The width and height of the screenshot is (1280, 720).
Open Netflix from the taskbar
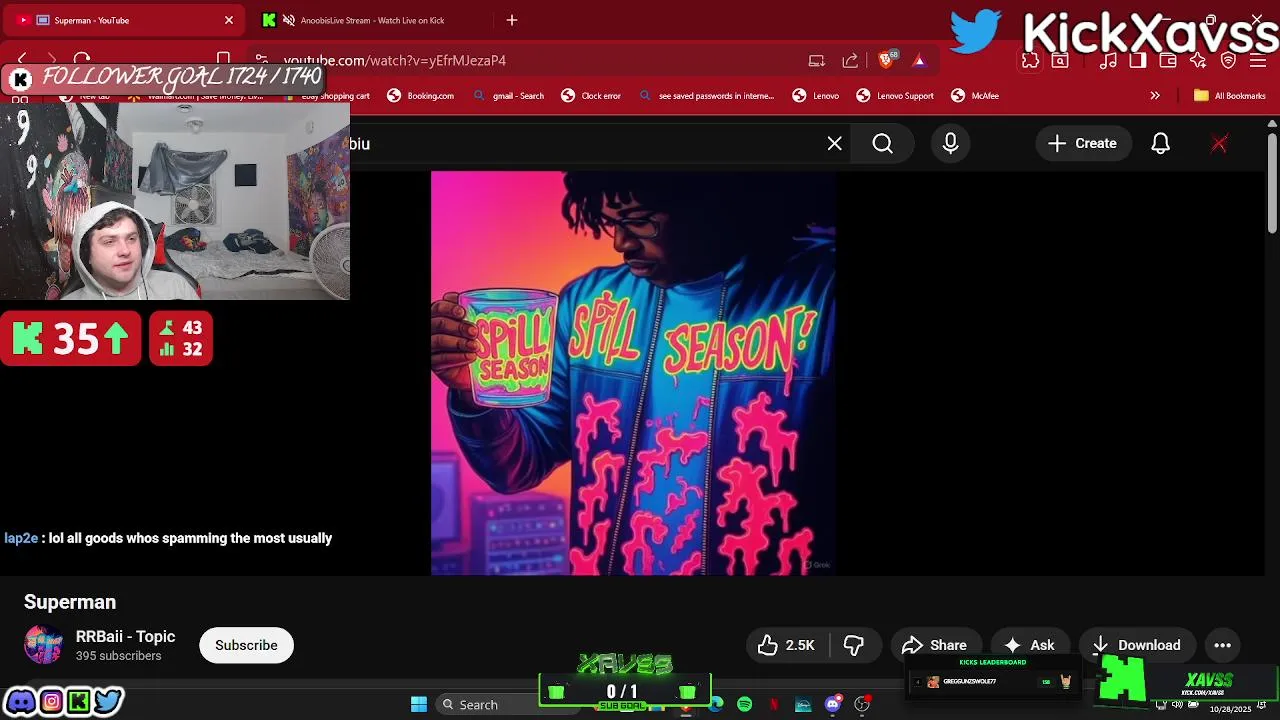point(773,705)
